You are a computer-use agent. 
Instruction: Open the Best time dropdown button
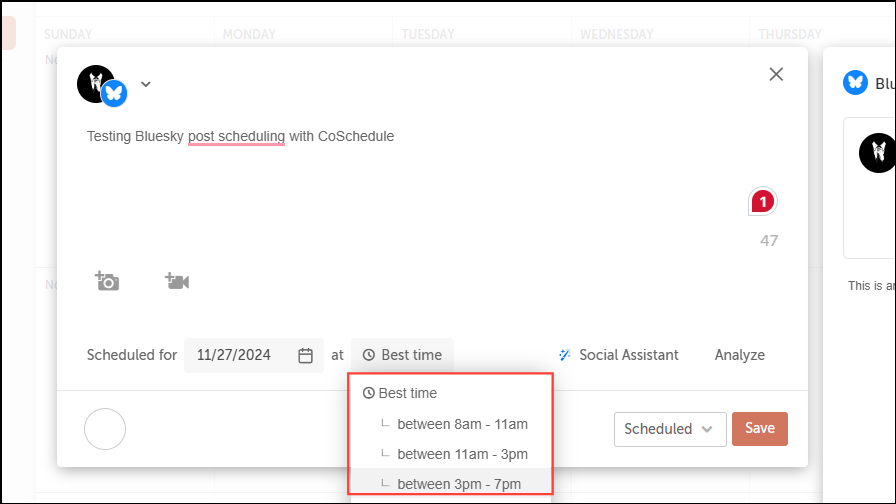coord(402,355)
